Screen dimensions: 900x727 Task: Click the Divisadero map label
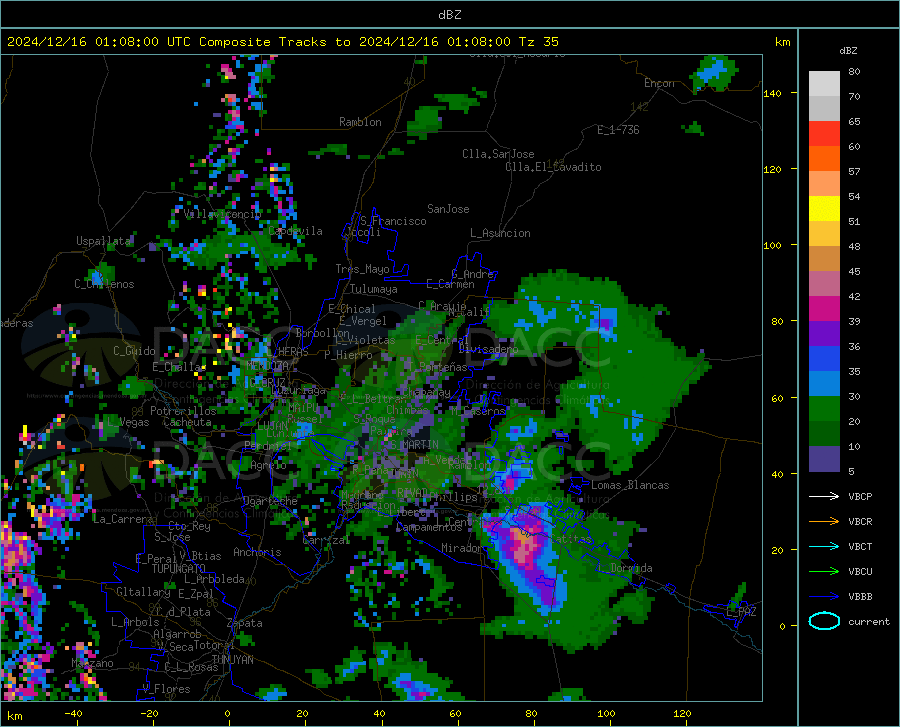point(488,349)
